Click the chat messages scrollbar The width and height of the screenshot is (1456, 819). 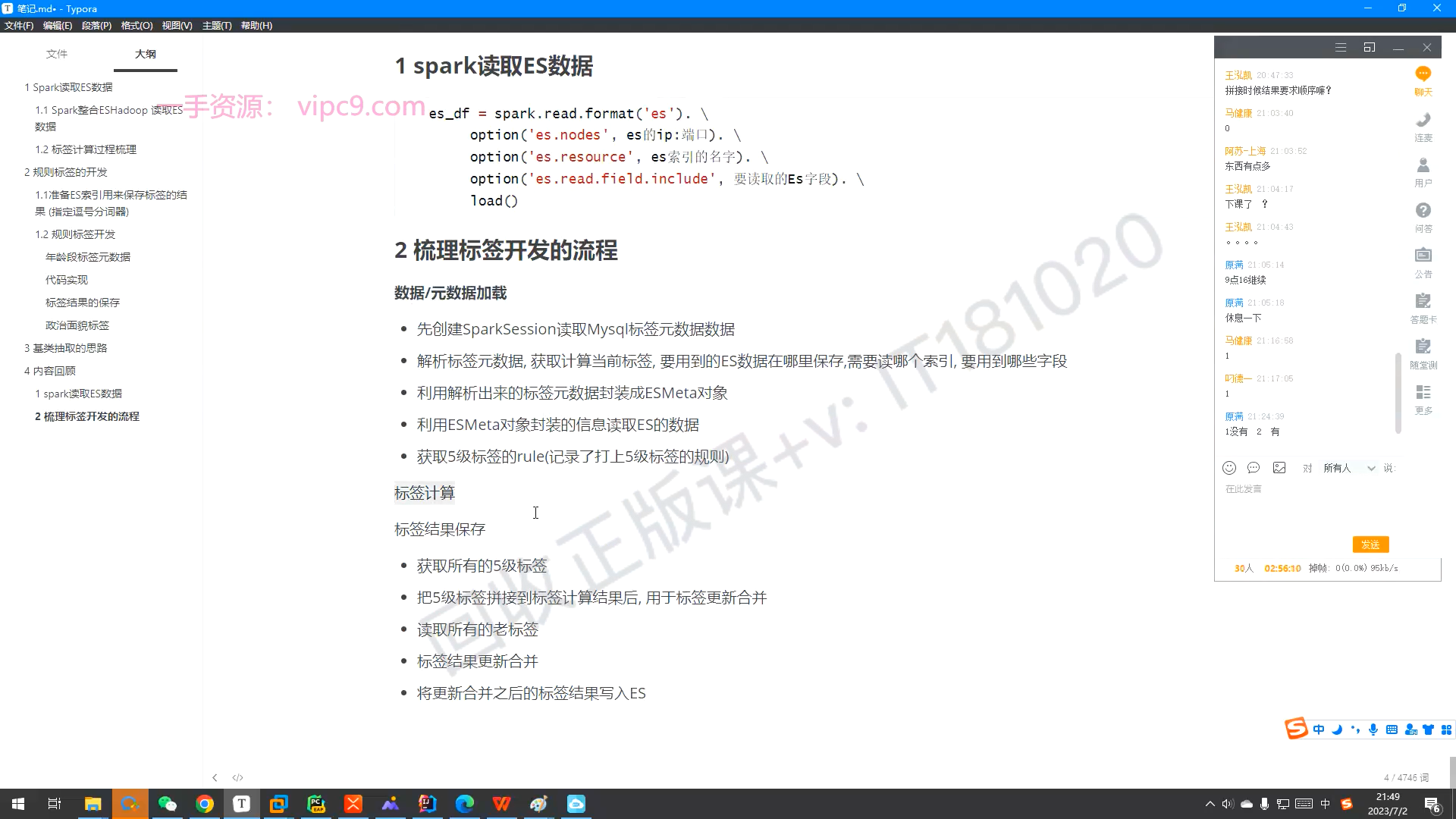pyautogui.click(x=1398, y=393)
